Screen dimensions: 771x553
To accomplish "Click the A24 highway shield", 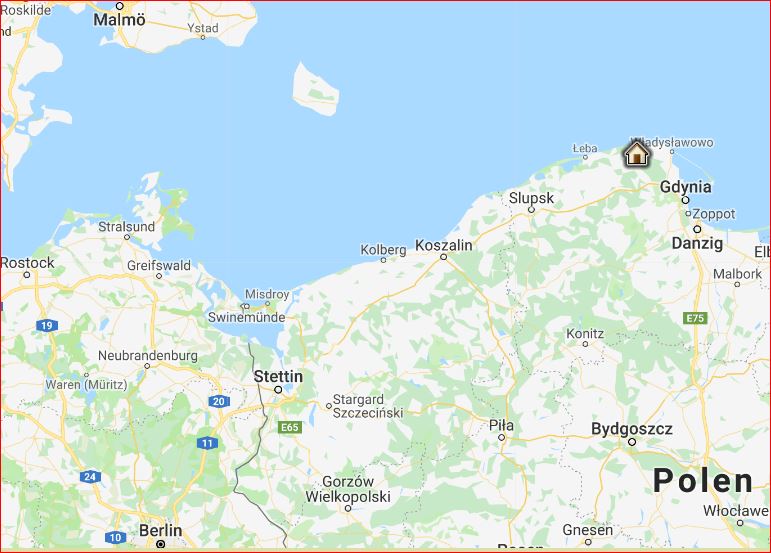I will (x=90, y=476).
